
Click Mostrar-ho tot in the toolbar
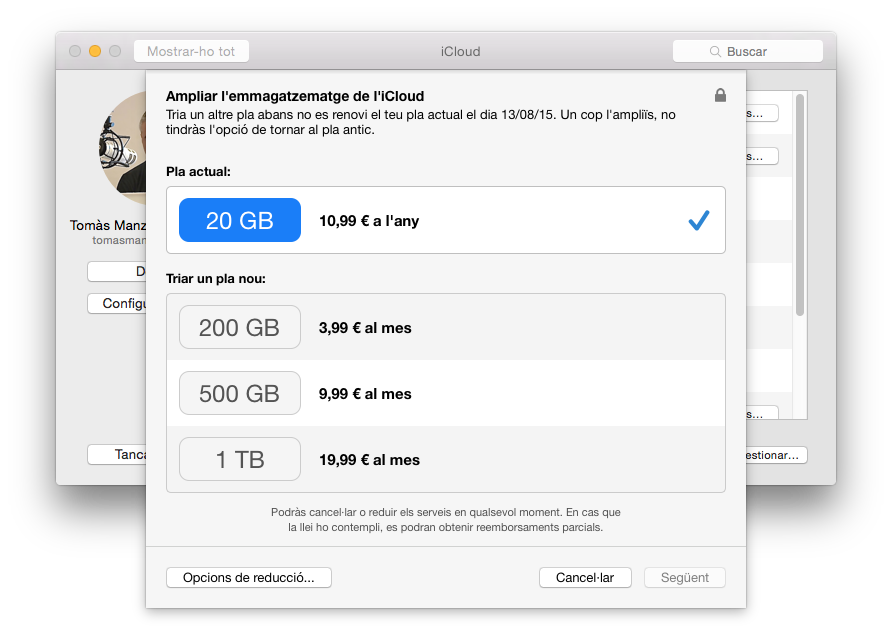pyautogui.click(x=191, y=51)
